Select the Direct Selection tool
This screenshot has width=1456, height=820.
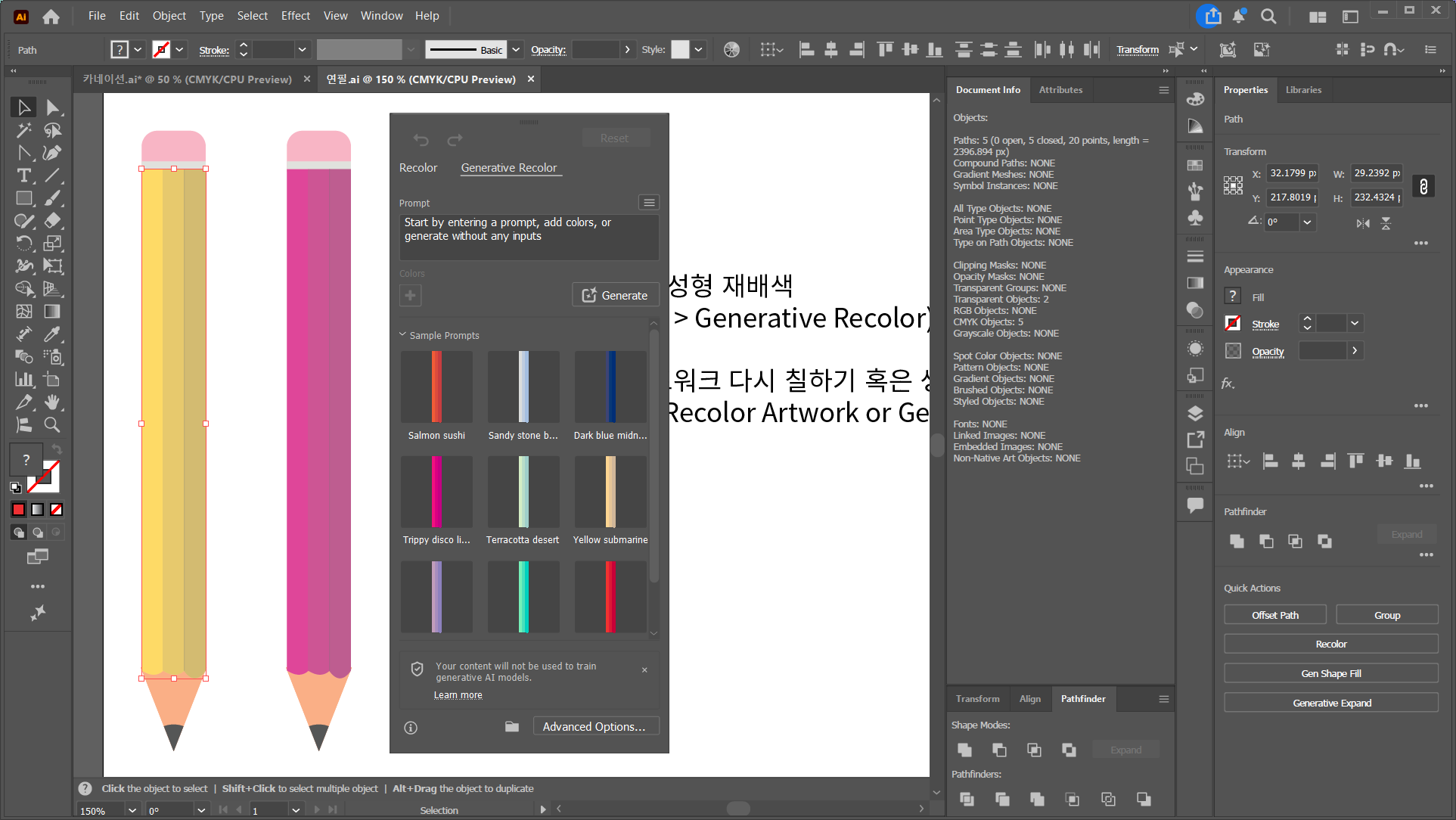[52, 107]
